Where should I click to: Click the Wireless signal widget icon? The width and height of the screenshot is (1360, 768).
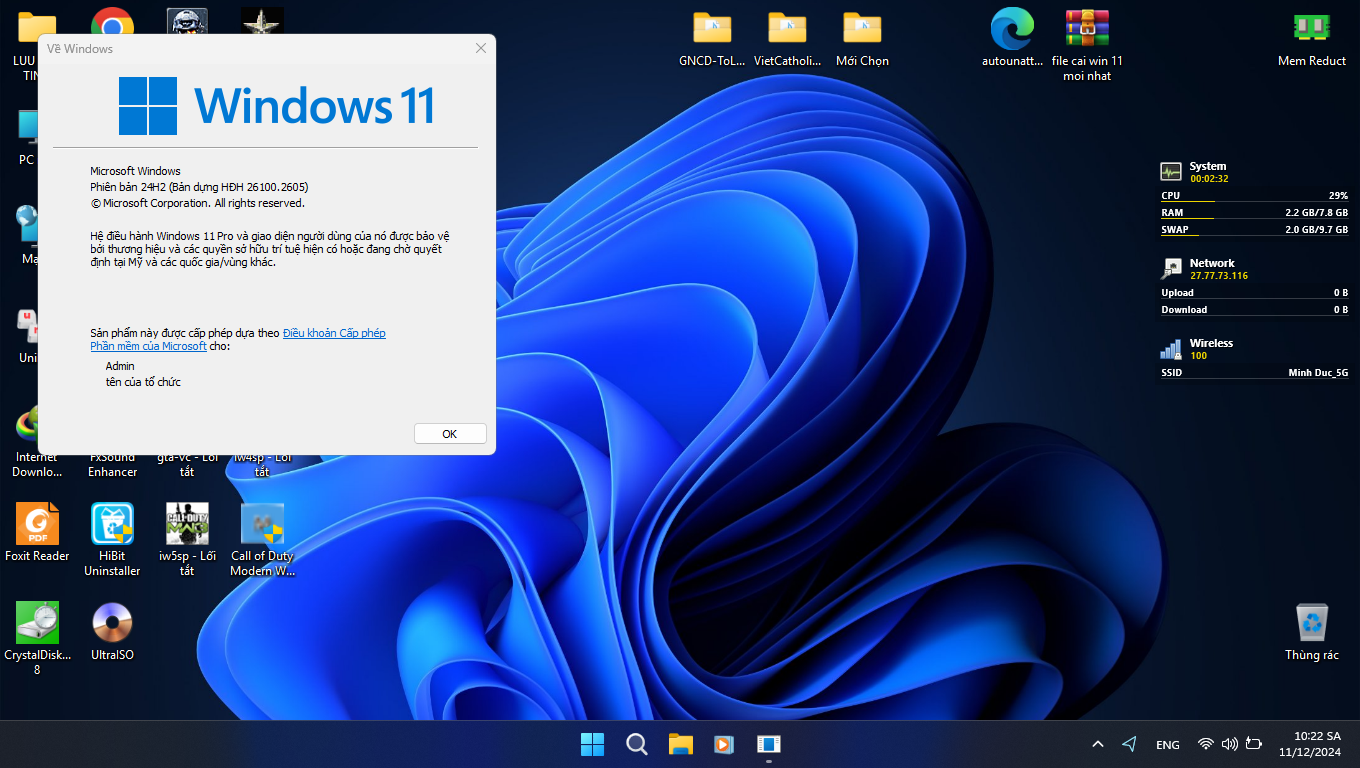click(x=1171, y=349)
